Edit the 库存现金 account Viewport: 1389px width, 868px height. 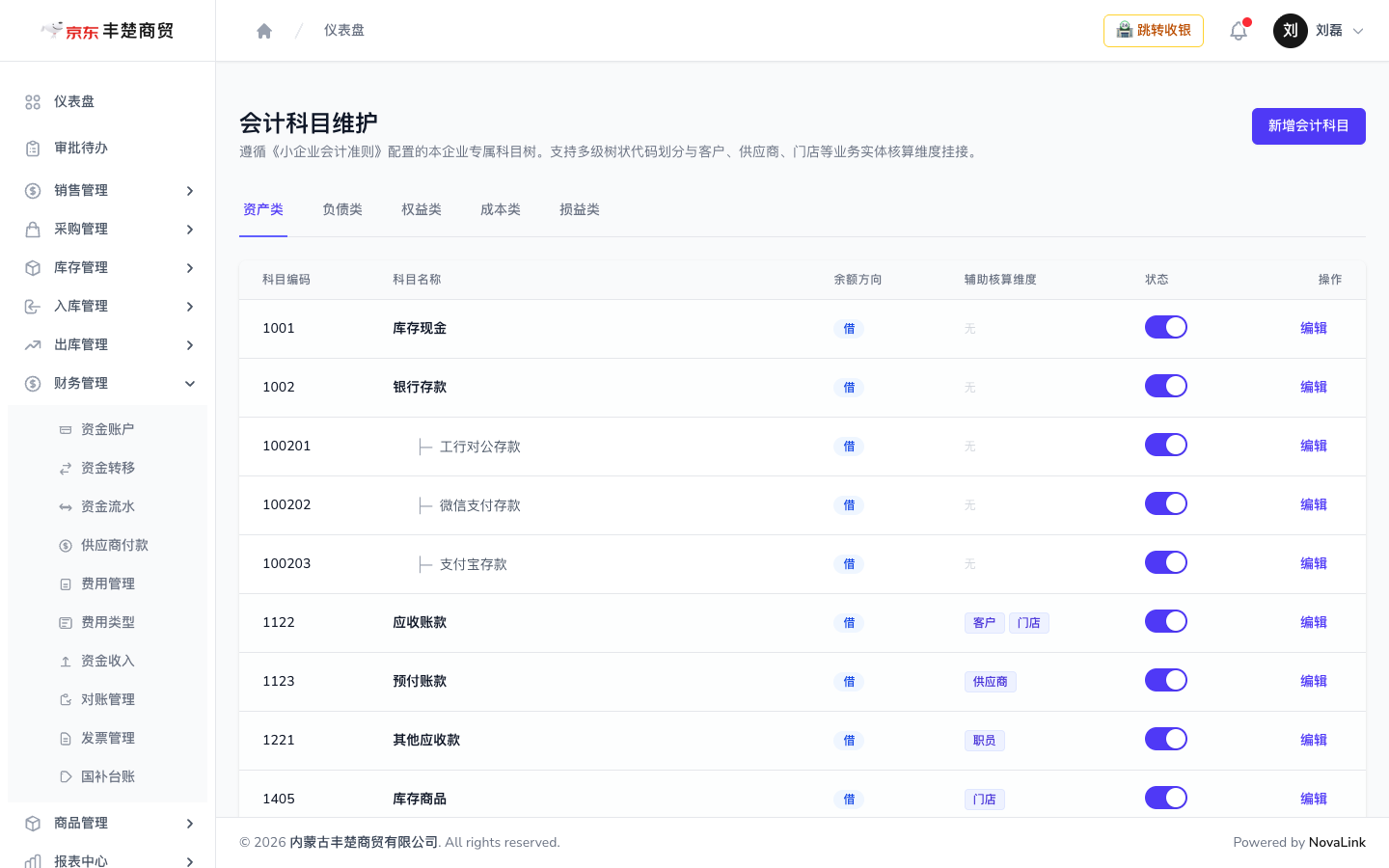[1314, 329]
